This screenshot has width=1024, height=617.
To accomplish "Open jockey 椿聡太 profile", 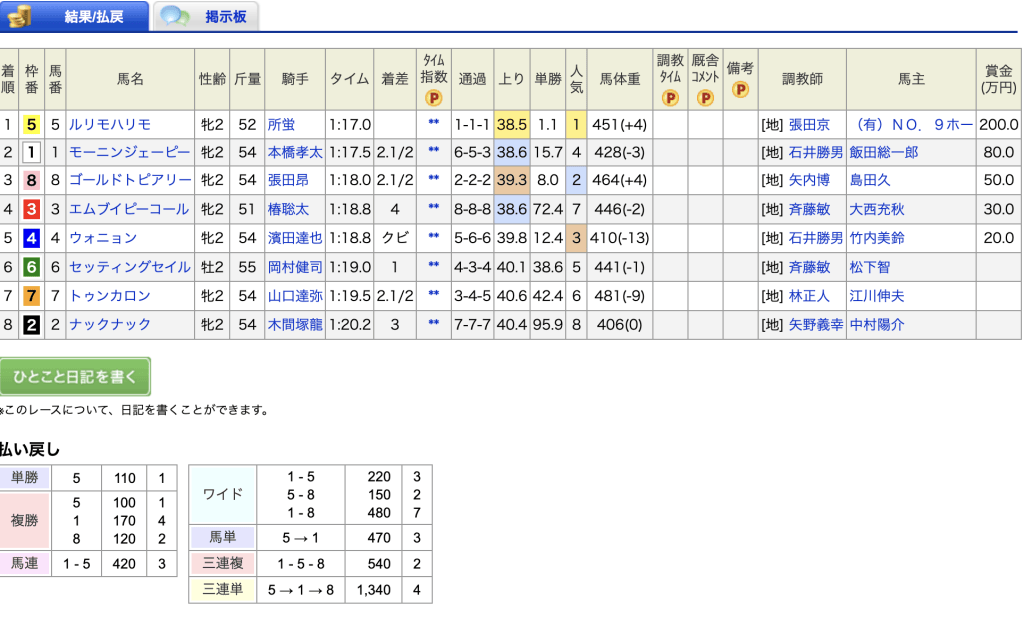I will pyautogui.click(x=288, y=210).
